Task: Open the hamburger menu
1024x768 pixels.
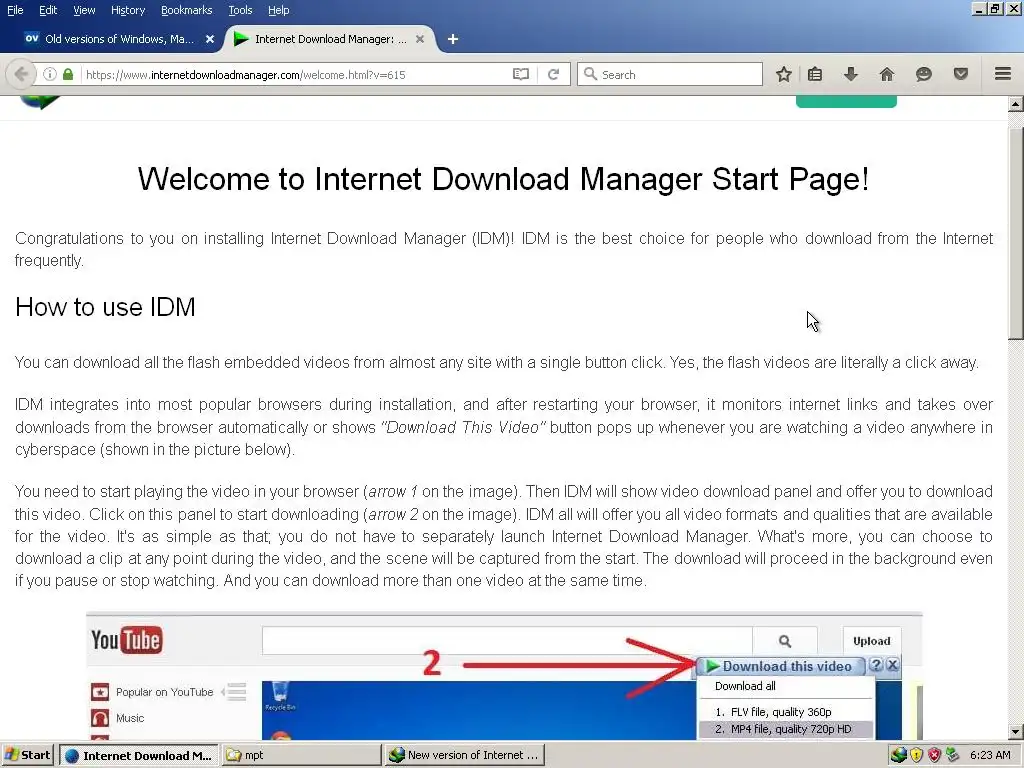Action: 1003,74
